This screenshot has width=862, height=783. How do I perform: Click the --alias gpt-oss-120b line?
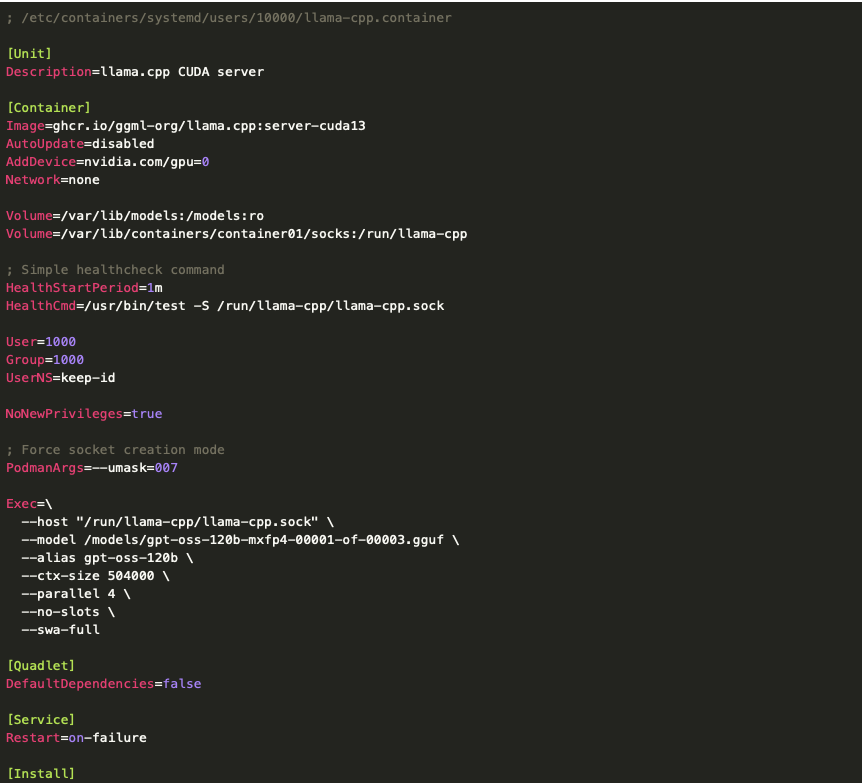coord(107,558)
